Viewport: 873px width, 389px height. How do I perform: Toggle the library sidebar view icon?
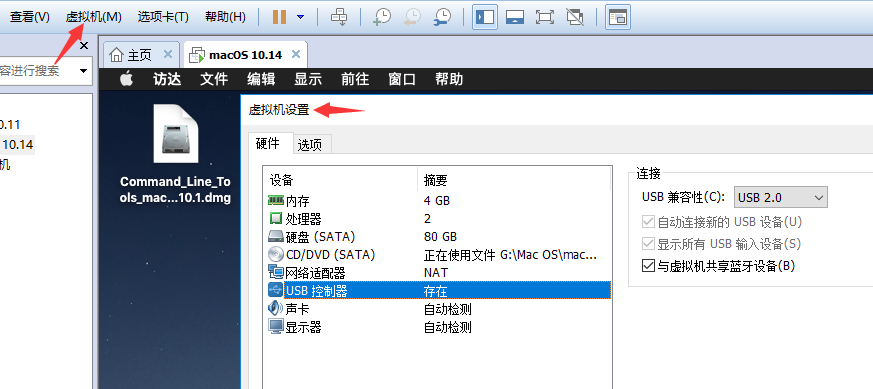point(485,17)
